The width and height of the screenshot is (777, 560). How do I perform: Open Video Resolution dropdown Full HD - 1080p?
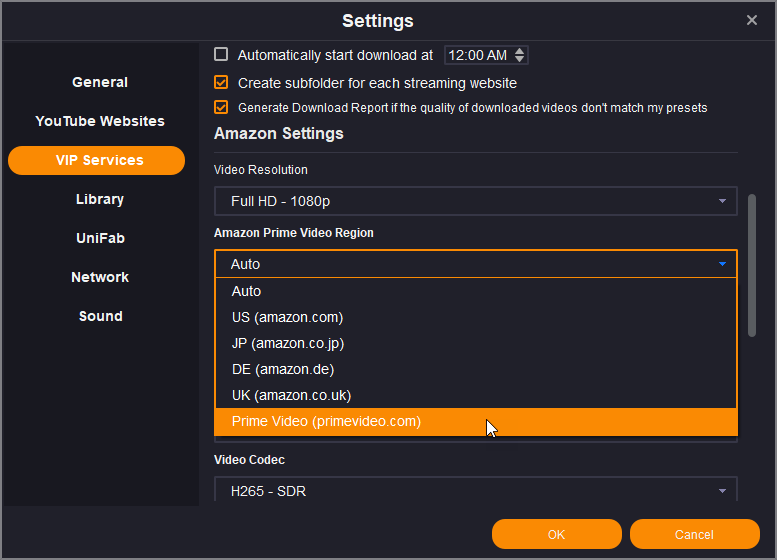475,201
